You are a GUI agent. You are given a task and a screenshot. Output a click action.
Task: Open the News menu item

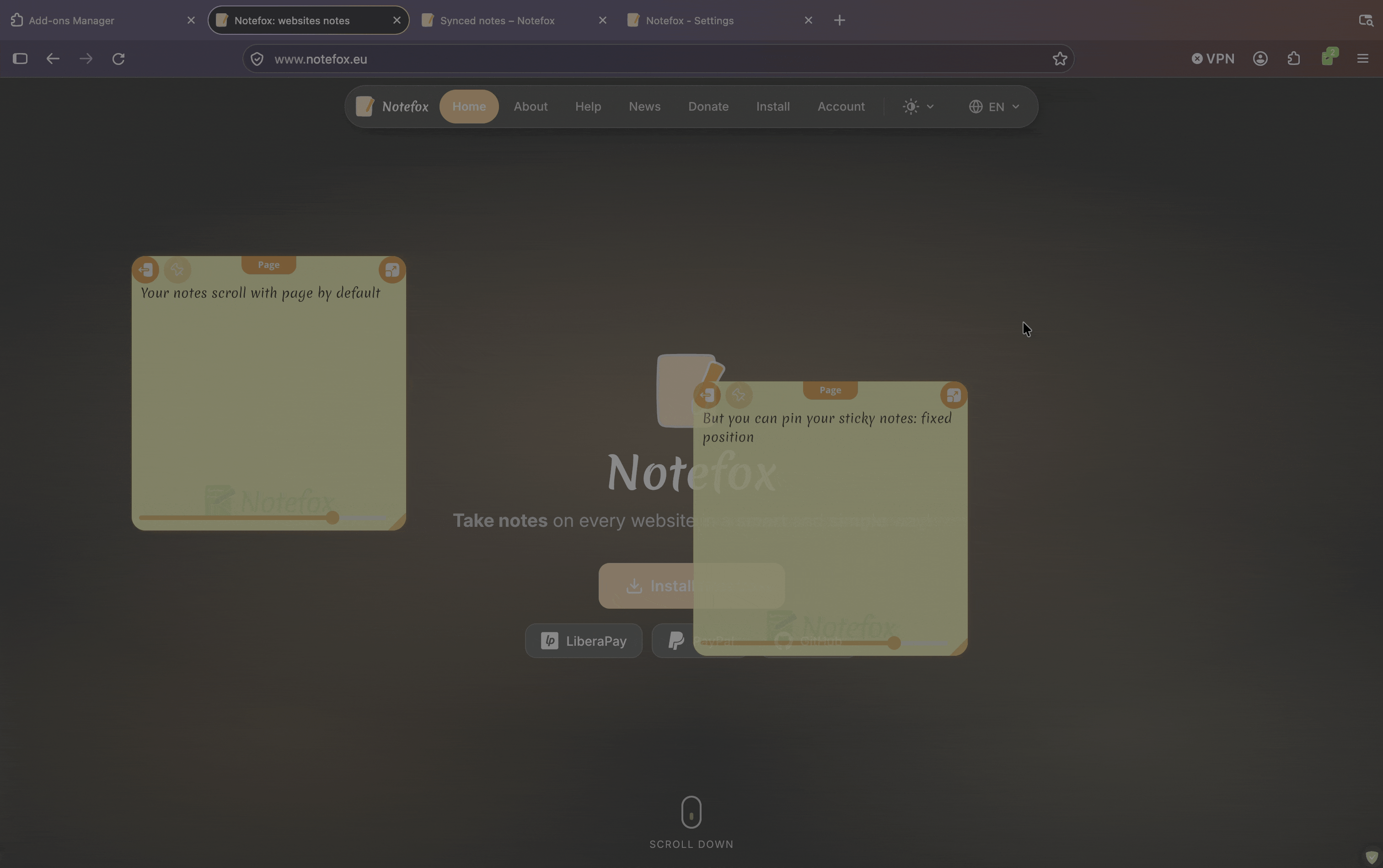644,107
